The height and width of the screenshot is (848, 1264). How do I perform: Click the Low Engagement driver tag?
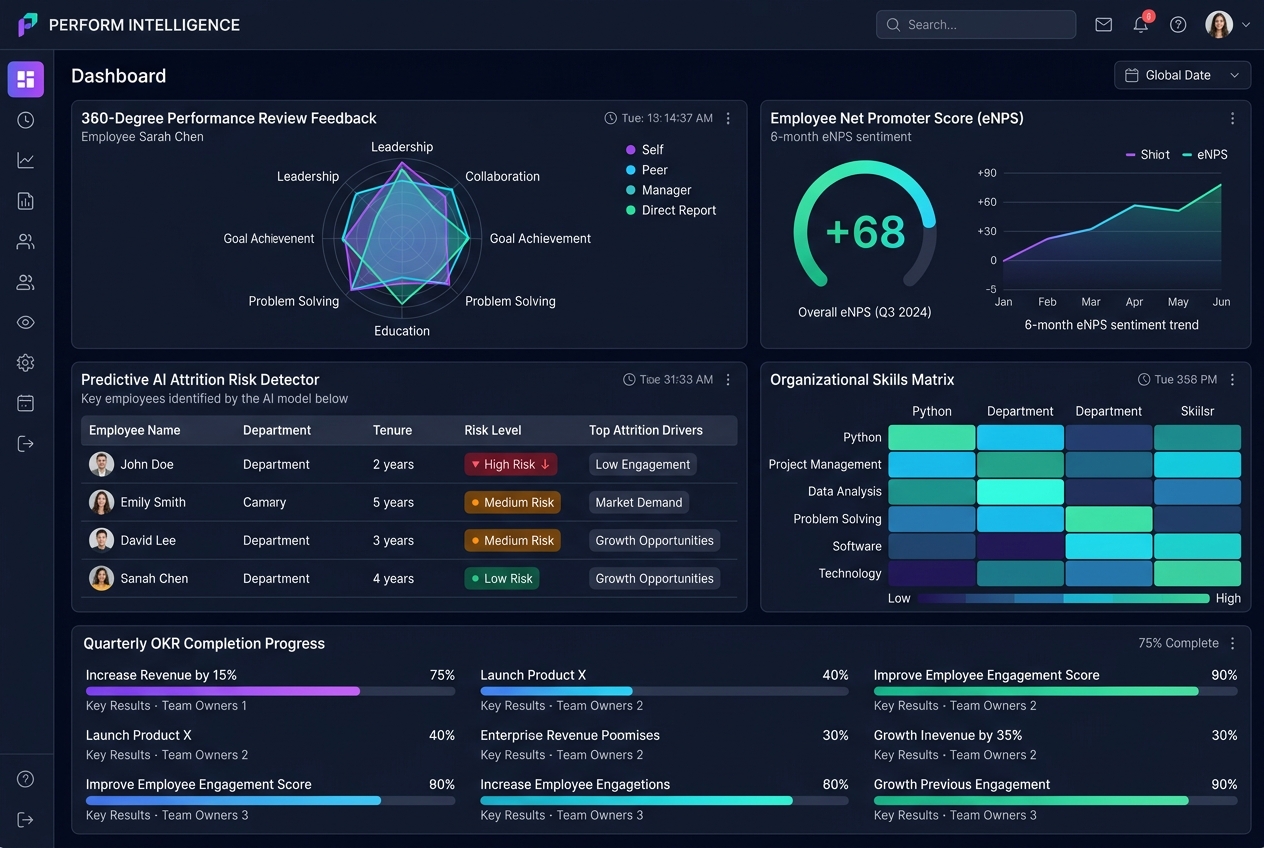[x=643, y=464]
